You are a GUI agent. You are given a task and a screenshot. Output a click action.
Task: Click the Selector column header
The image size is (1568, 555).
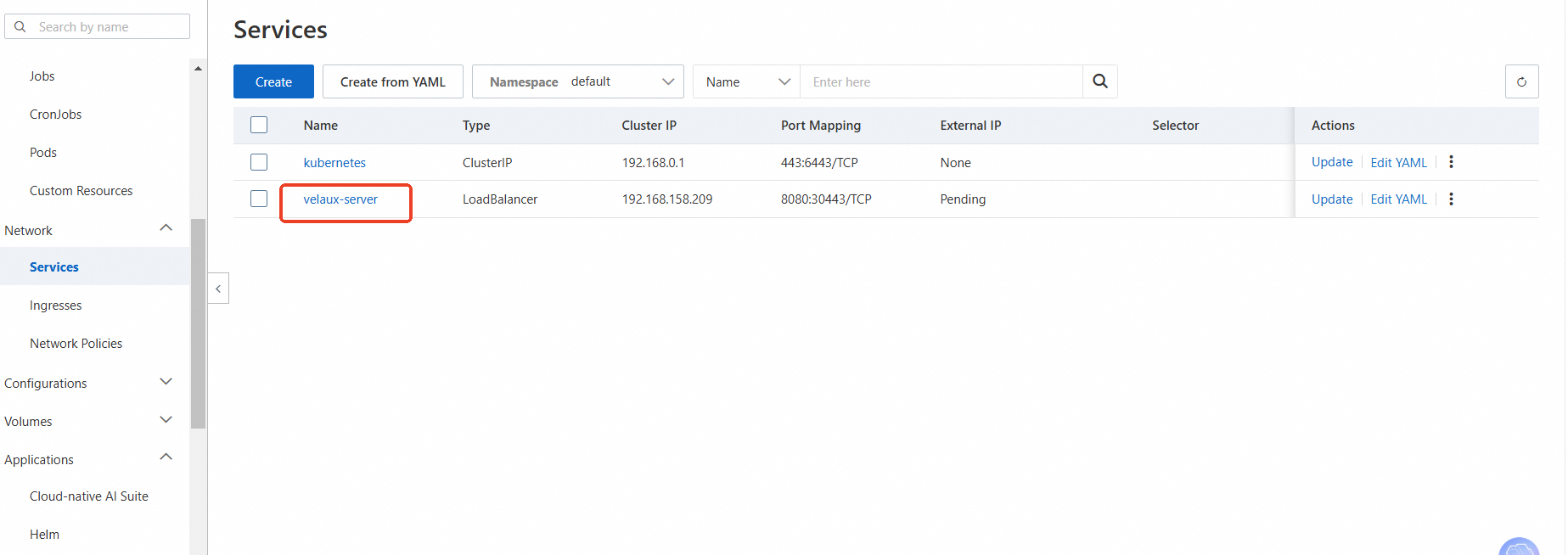[x=1176, y=126]
